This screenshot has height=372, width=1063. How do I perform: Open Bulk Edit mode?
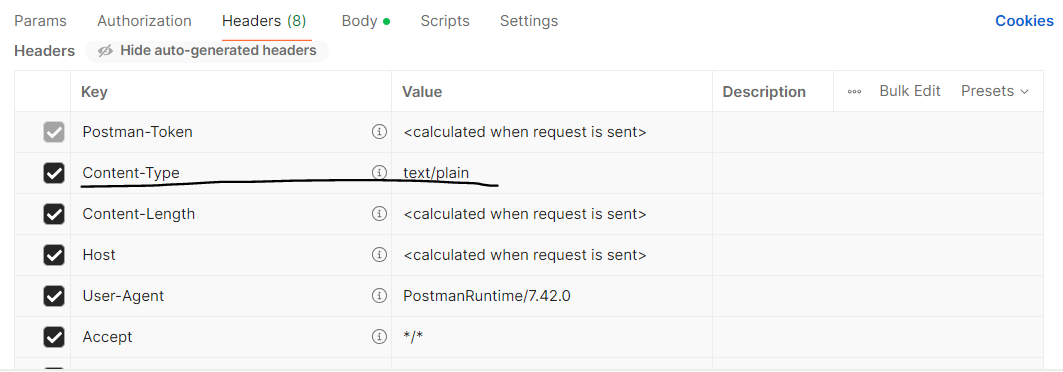click(x=910, y=91)
